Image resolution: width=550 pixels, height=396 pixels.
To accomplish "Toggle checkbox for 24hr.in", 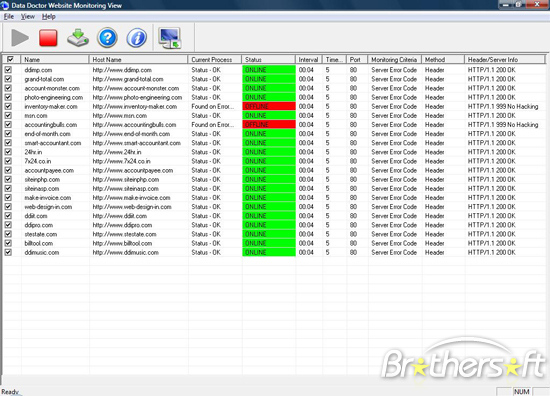I will click(x=8, y=152).
